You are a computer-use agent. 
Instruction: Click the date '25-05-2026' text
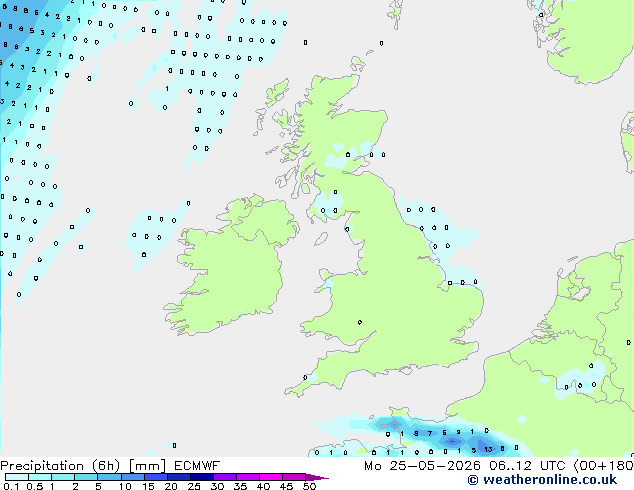(x=435, y=466)
